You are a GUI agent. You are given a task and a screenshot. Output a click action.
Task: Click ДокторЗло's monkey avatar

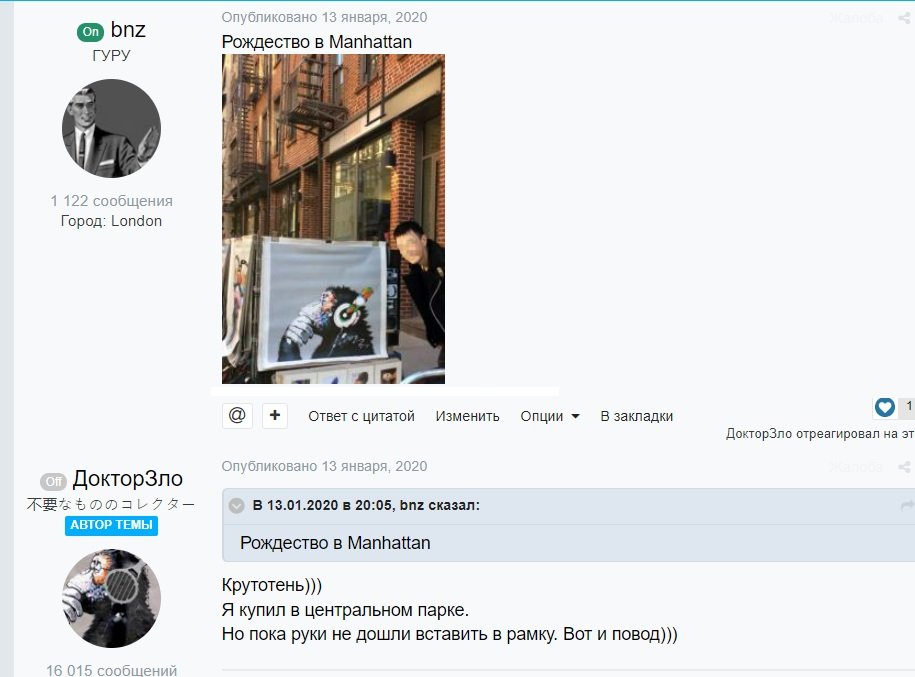pos(111,598)
